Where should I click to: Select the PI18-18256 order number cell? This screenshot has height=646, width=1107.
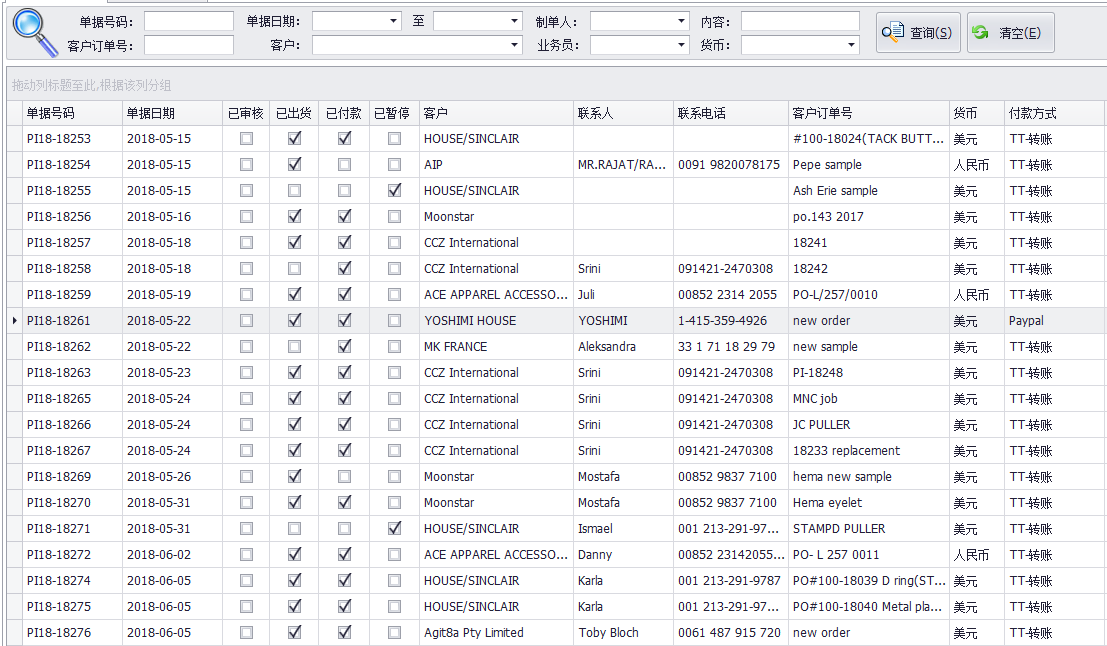pos(72,217)
